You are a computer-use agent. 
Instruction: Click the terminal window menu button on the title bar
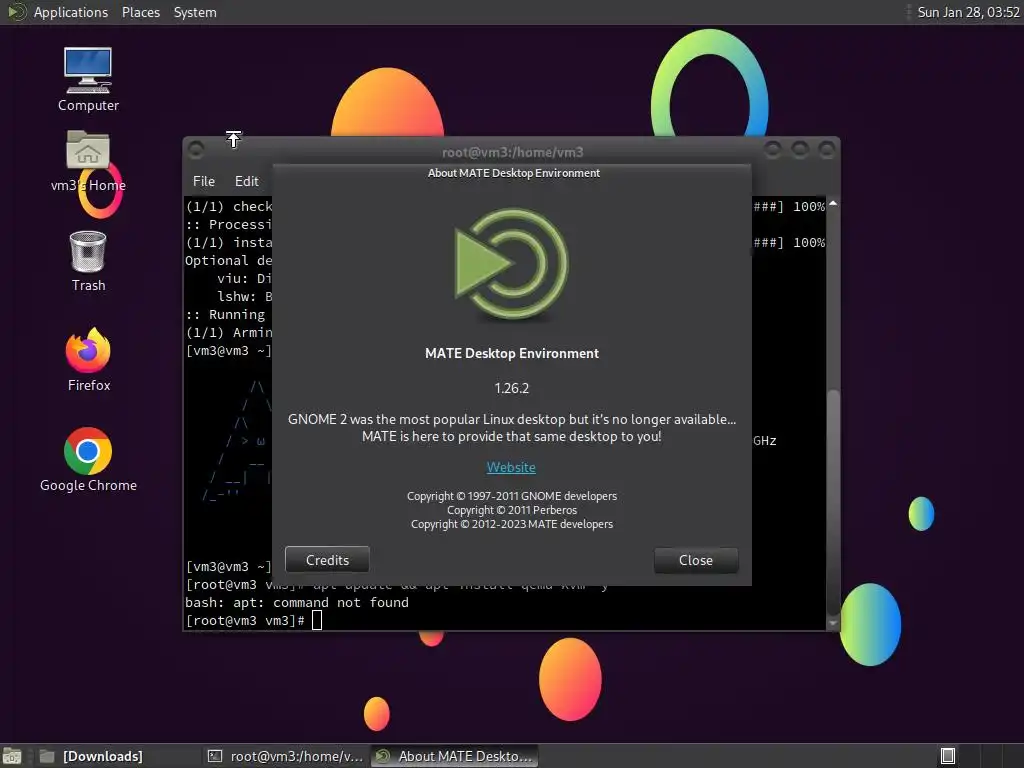(x=195, y=150)
